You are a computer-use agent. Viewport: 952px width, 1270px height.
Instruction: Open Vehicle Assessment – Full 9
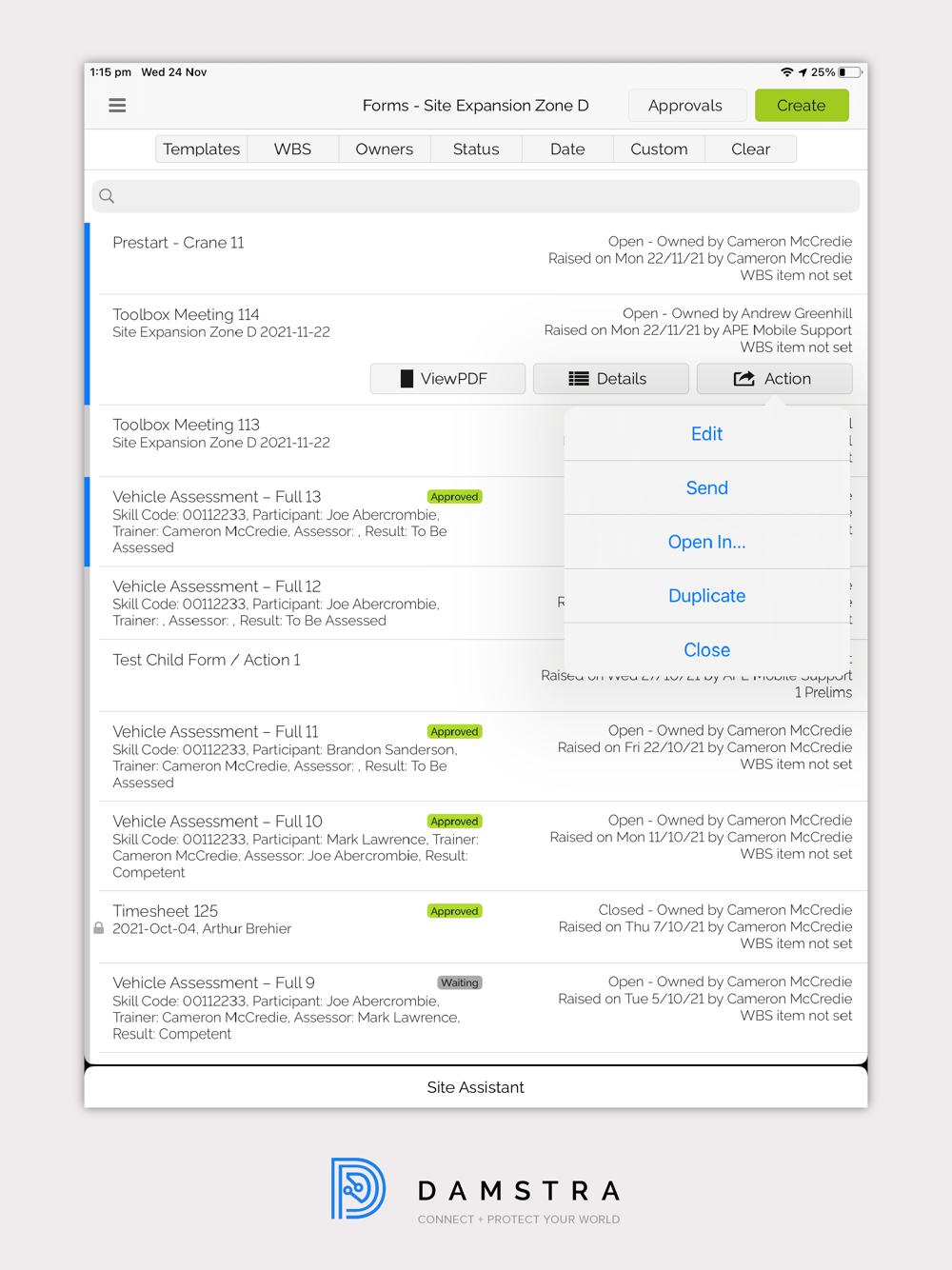coord(476,1007)
